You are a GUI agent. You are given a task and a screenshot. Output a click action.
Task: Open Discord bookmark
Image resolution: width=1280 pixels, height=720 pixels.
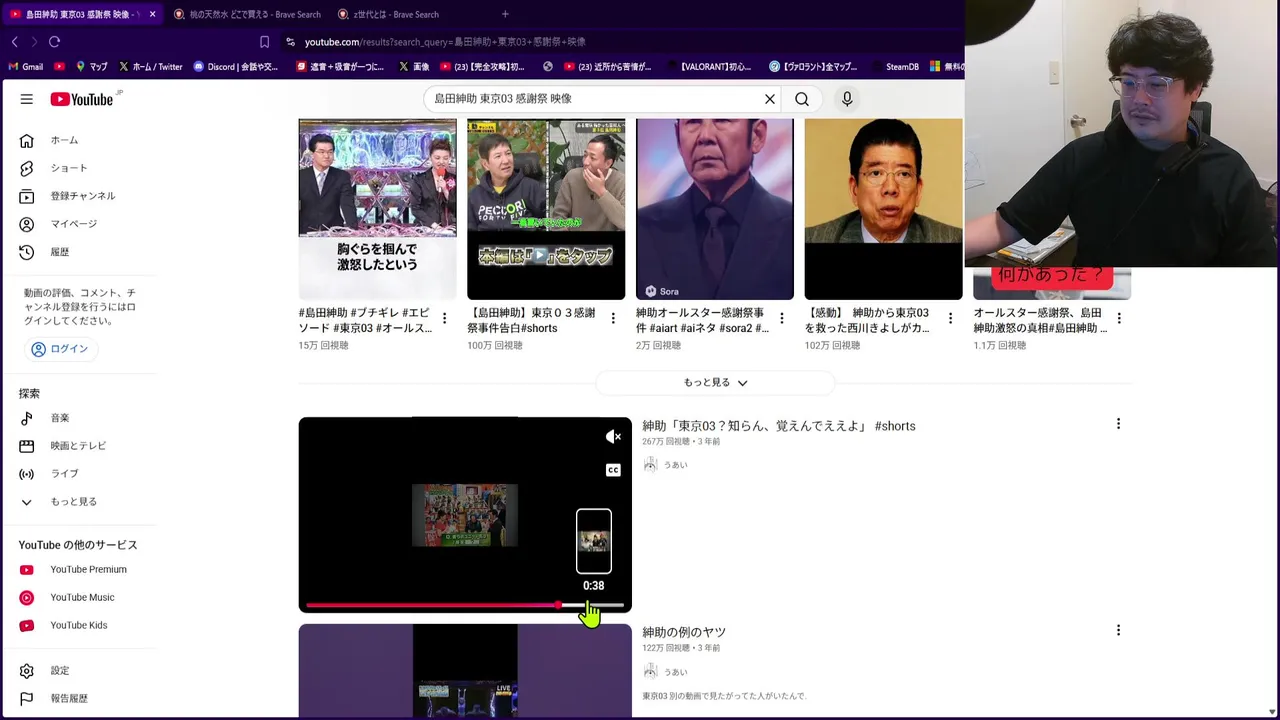point(236,67)
